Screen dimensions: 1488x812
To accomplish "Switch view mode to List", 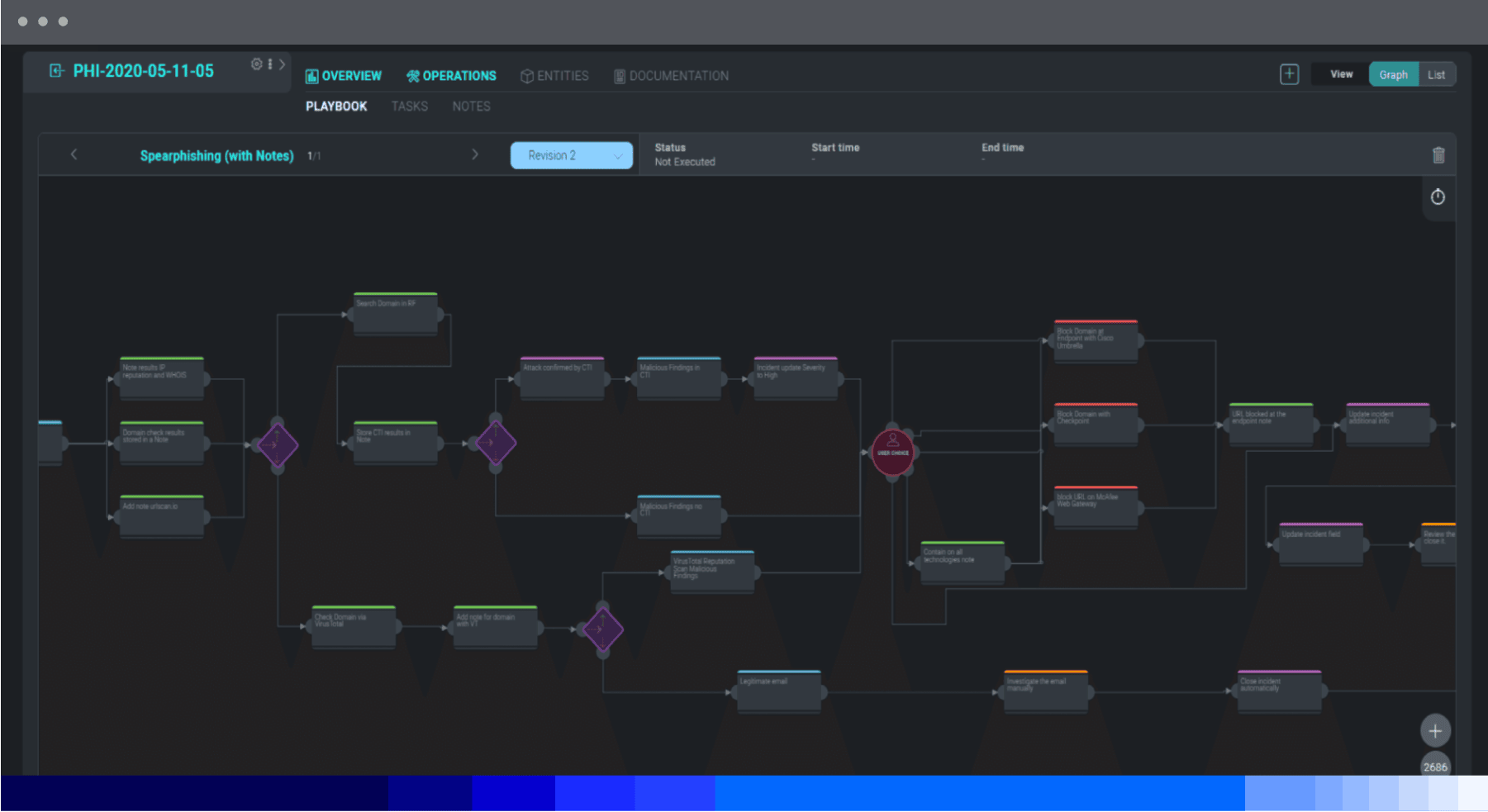I will pos(1436,74).
